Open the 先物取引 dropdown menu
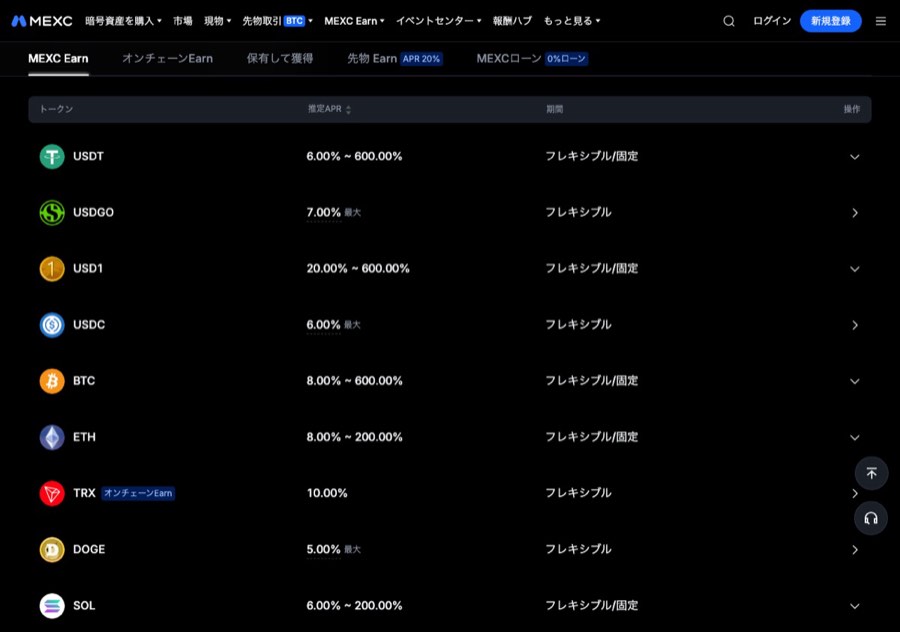The height and width of the screenshot is (632, 900). [277, 21]
